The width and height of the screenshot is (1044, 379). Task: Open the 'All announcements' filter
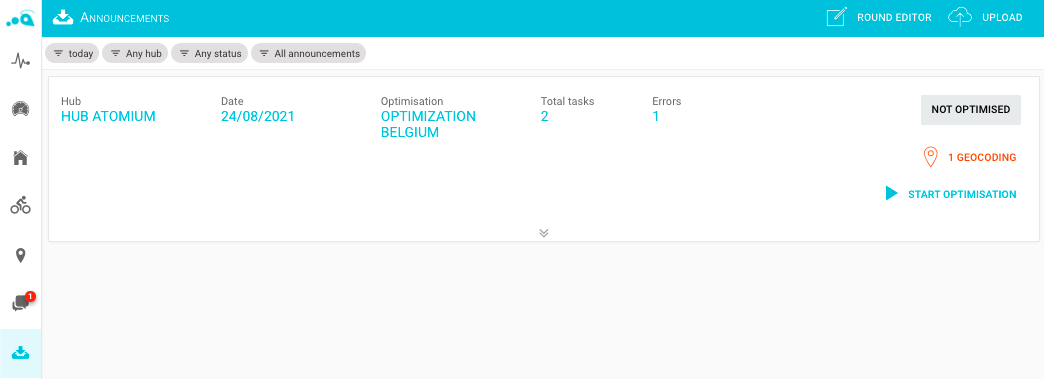coord(308,53)
